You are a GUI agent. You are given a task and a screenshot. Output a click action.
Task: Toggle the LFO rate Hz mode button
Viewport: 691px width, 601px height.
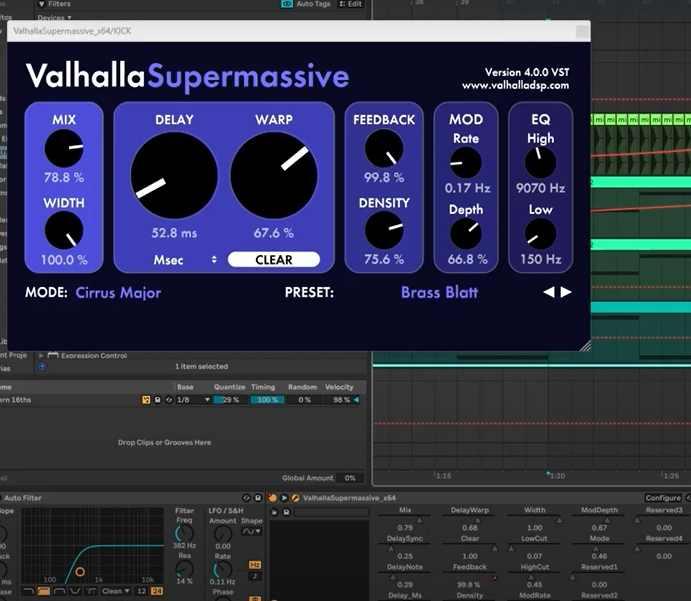256,563
